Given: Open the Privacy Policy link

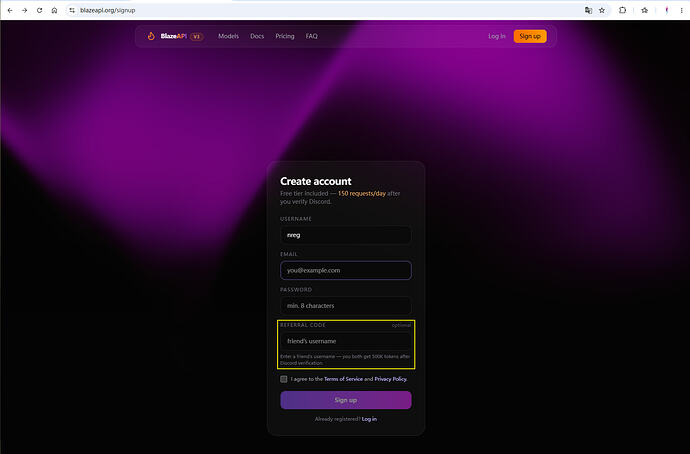Looking at the screenshot, I should tap(390, 379).
